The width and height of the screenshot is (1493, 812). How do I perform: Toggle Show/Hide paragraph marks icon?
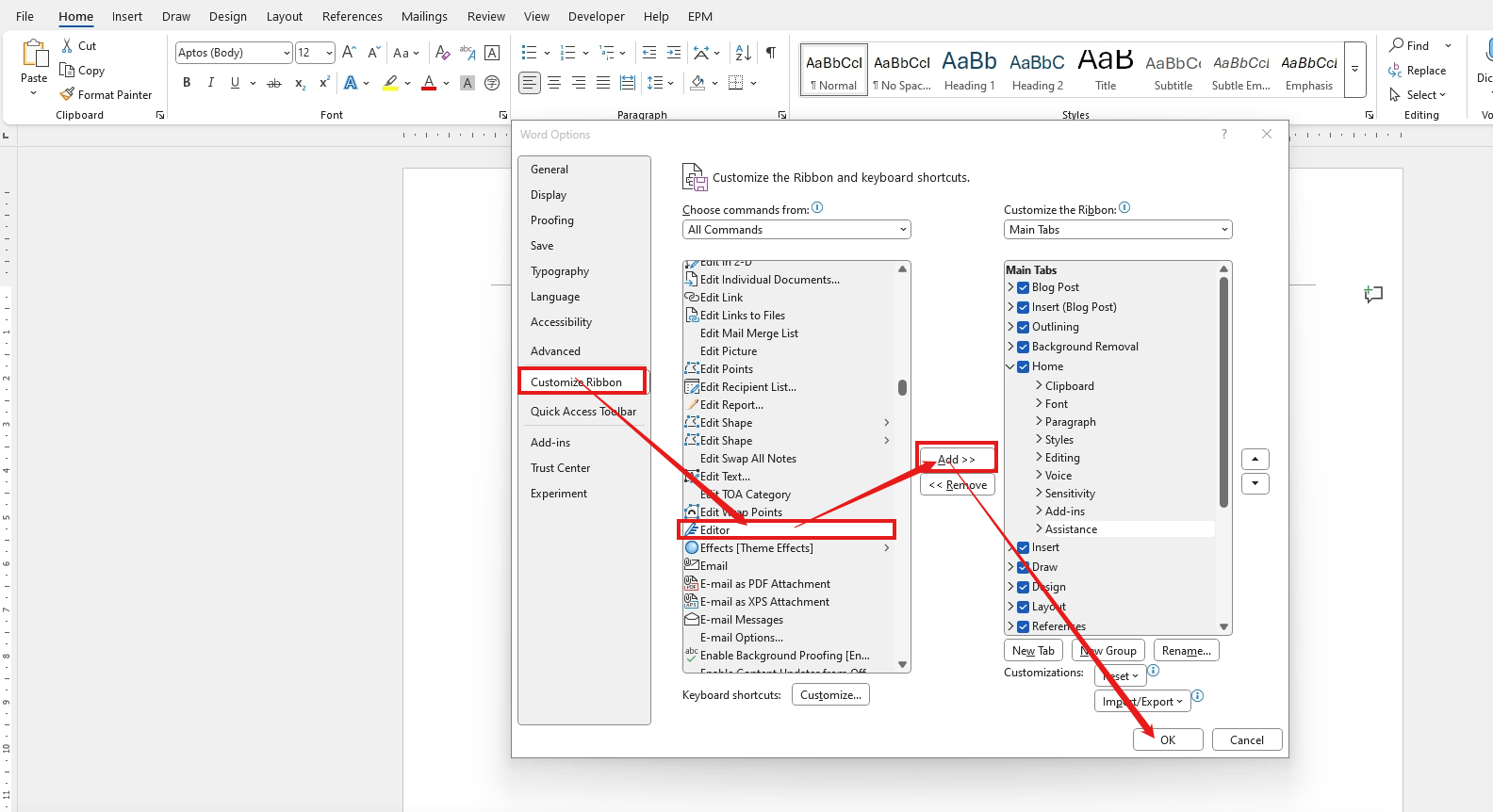point(771,53)
